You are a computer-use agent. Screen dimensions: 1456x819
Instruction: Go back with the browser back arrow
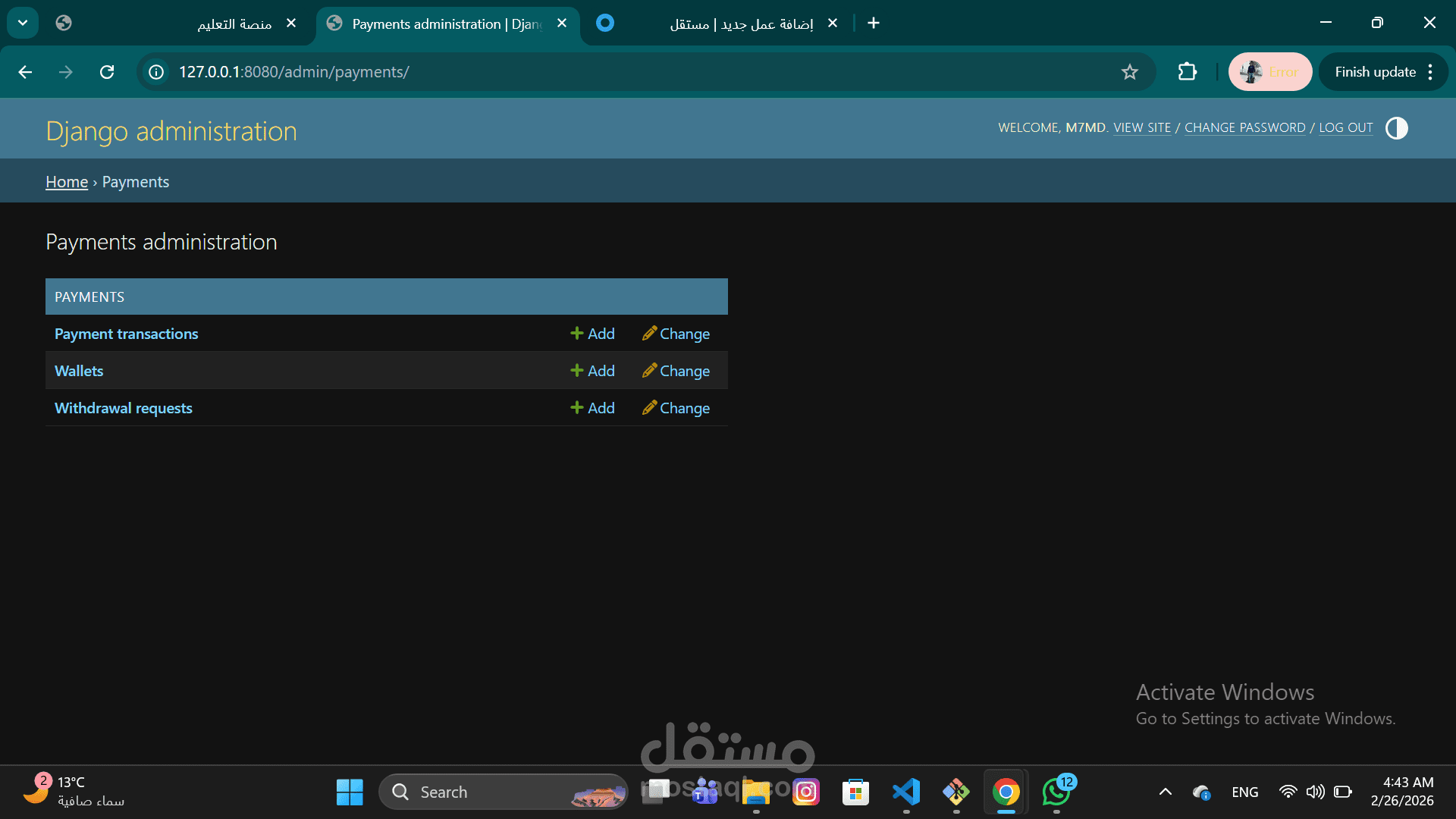coord(25,72)
